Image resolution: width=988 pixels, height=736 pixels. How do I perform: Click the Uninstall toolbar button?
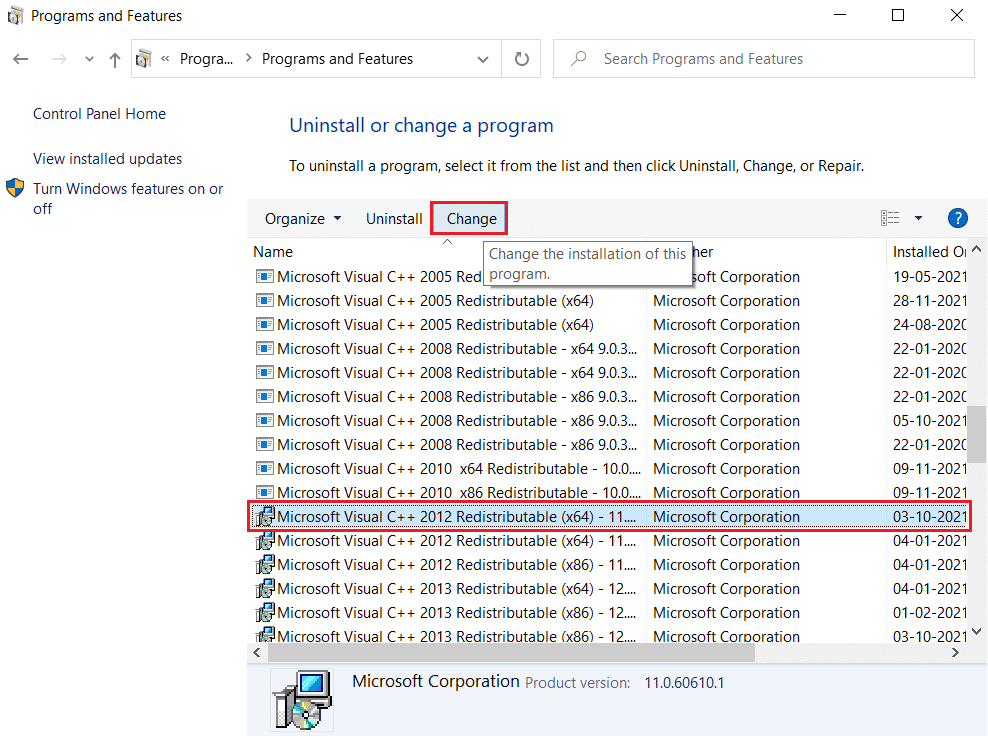tap(394, 219)
